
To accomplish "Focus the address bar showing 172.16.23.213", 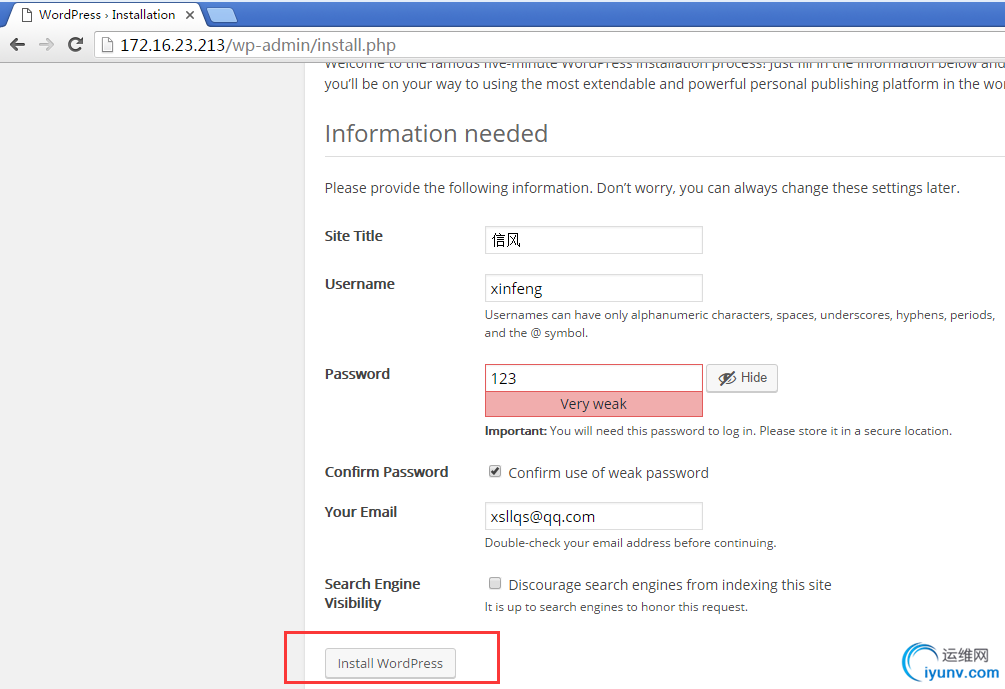I will pyautogui.click(x=551, y=45).
